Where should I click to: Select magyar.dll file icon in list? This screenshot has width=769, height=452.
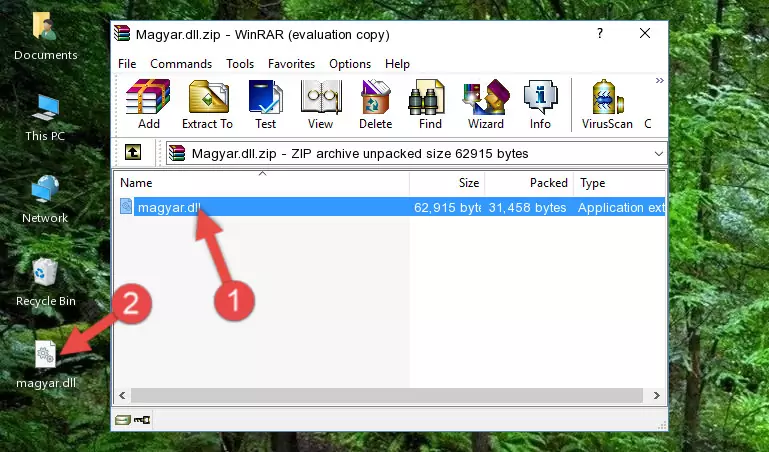pos(126,207)
